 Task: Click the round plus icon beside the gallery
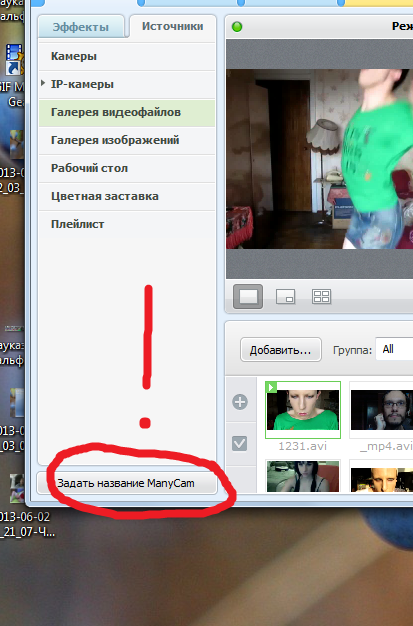(x=240, y=402)
